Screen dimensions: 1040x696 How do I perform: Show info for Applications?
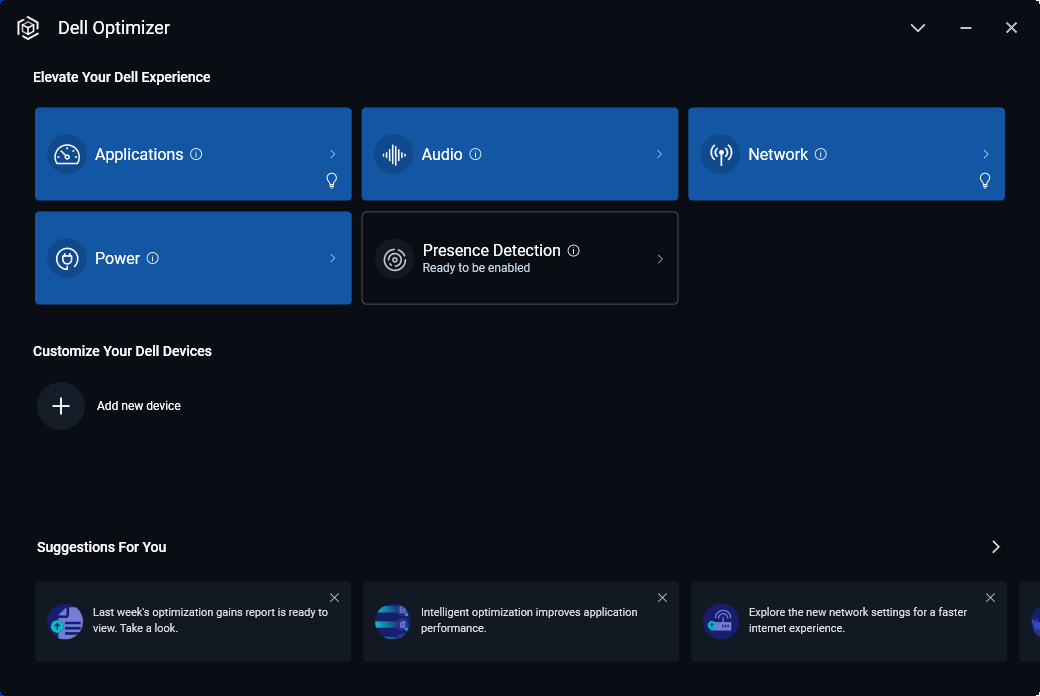pyautogui.click(x=196, y=154)
